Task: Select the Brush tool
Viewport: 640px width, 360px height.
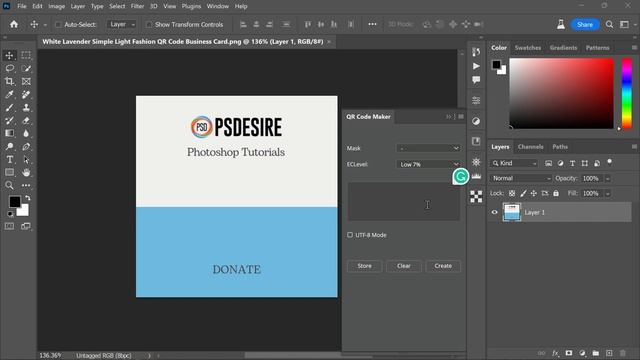Action: tap(9, 107)
